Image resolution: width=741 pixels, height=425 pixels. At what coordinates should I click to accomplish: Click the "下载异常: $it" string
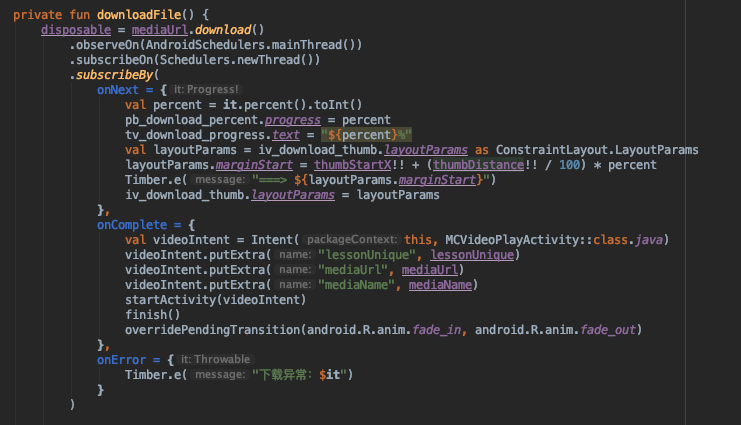(299, 375)
